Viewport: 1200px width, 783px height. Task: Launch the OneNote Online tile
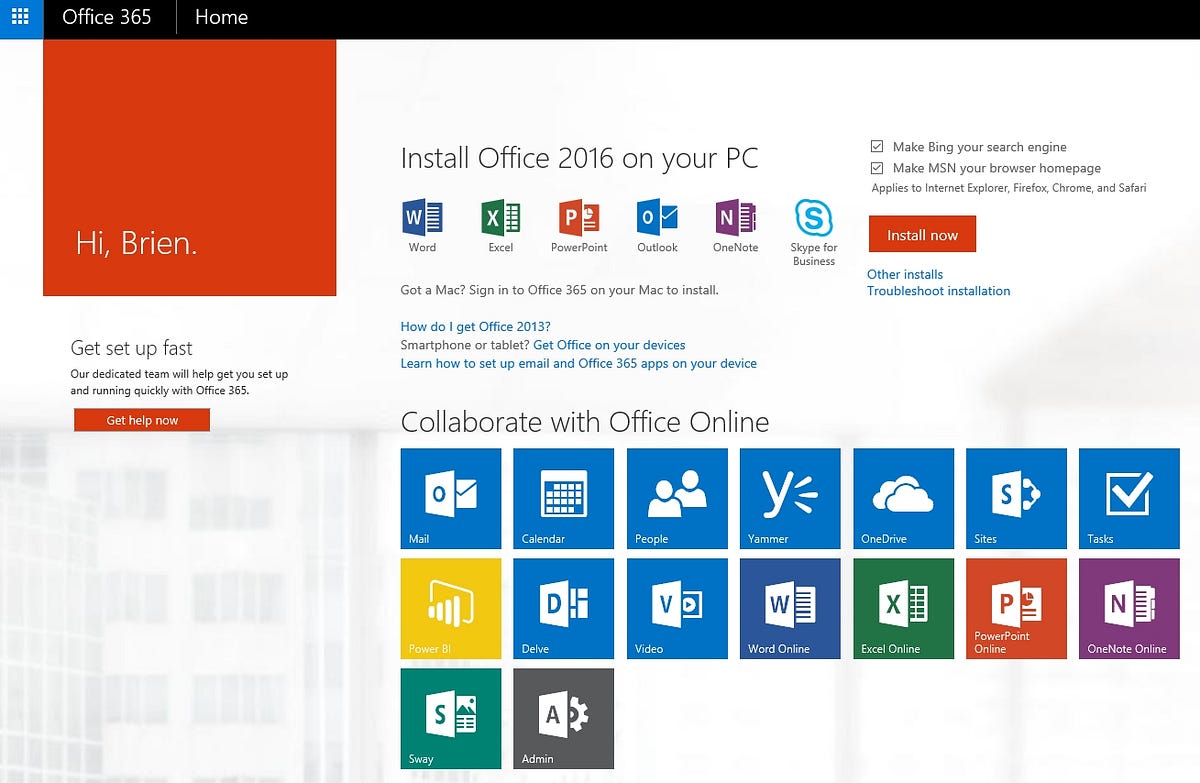(1130, 609)
